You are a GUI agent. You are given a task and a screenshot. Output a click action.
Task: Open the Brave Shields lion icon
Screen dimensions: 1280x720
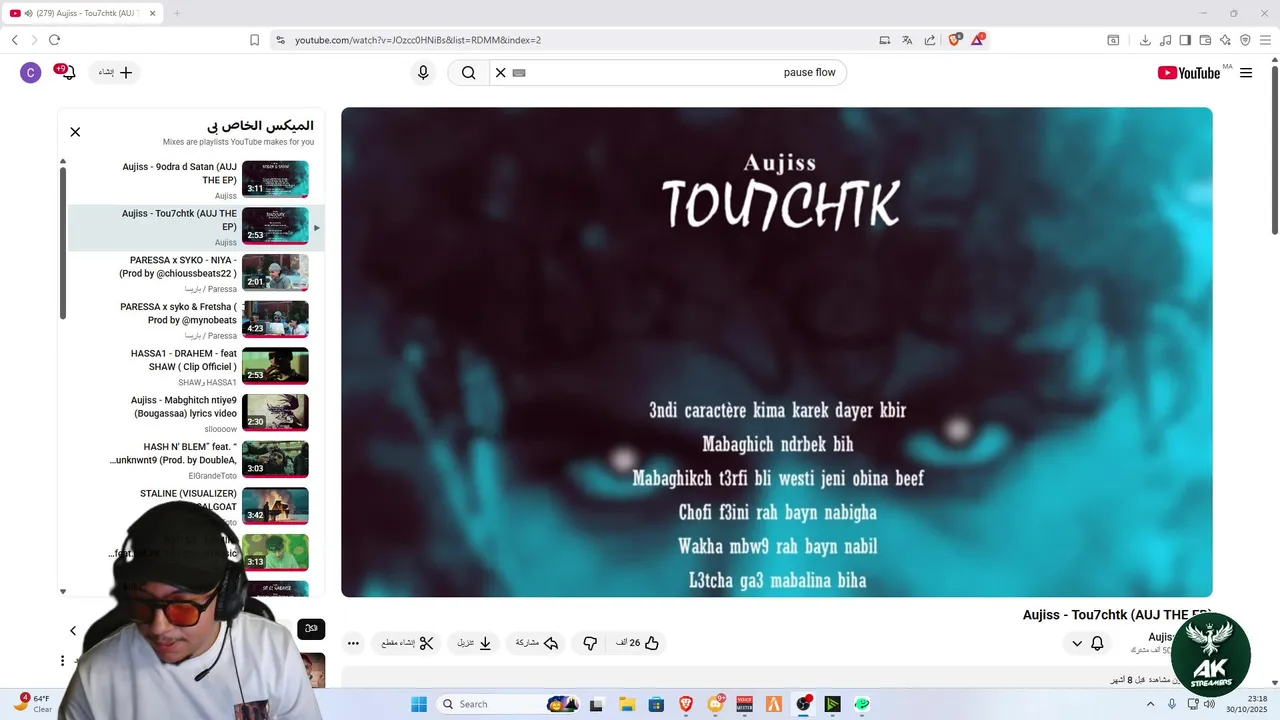[954, 40]
